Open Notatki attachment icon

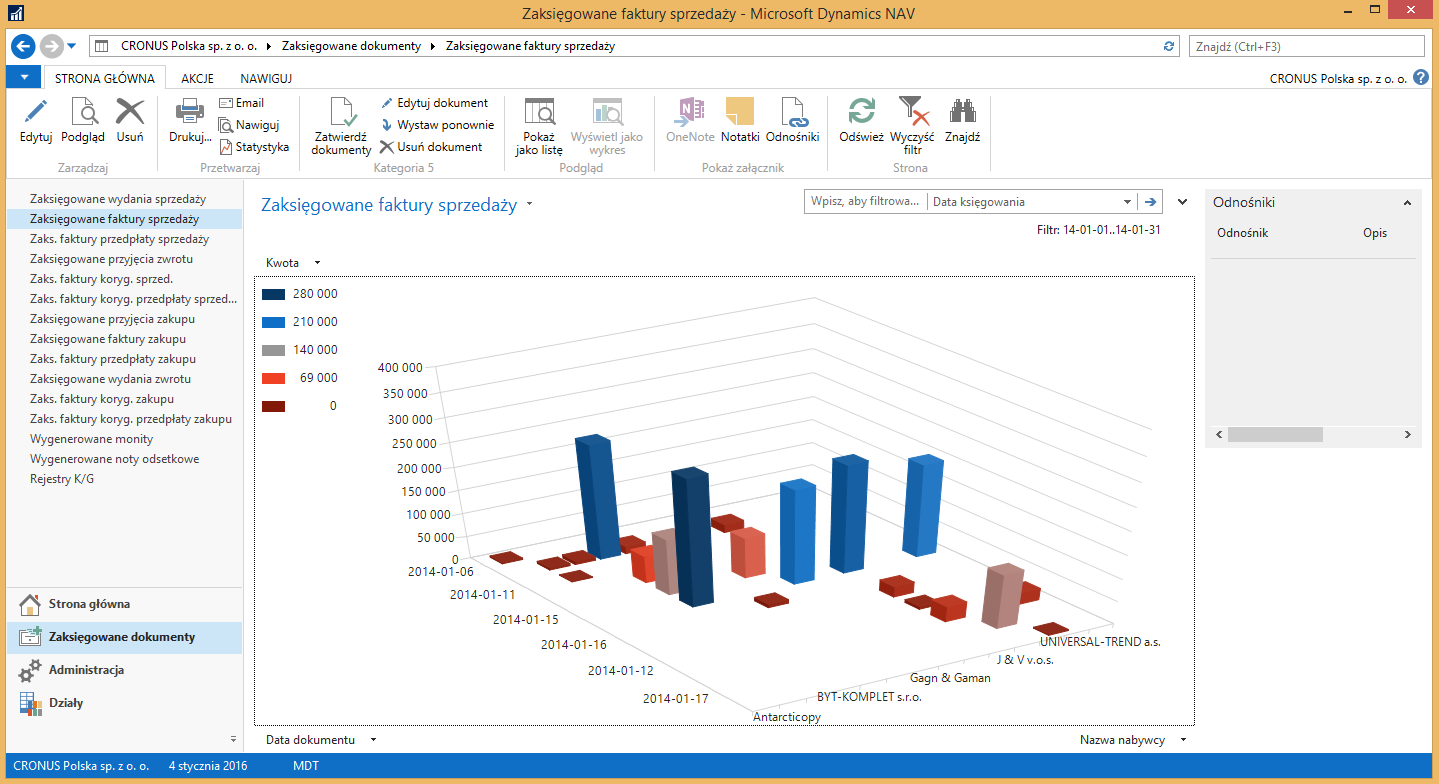740,112
